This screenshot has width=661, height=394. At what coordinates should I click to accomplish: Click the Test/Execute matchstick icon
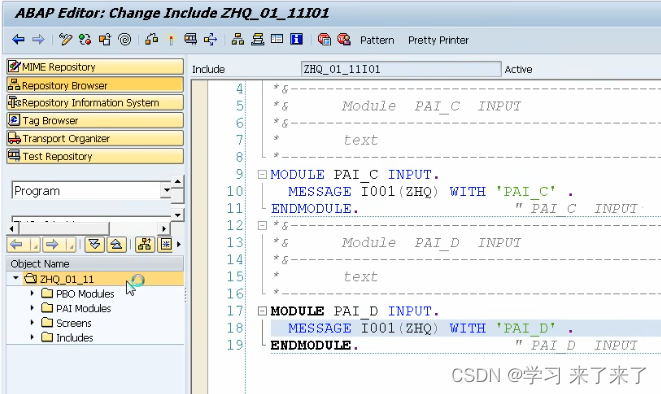[171, 40]
